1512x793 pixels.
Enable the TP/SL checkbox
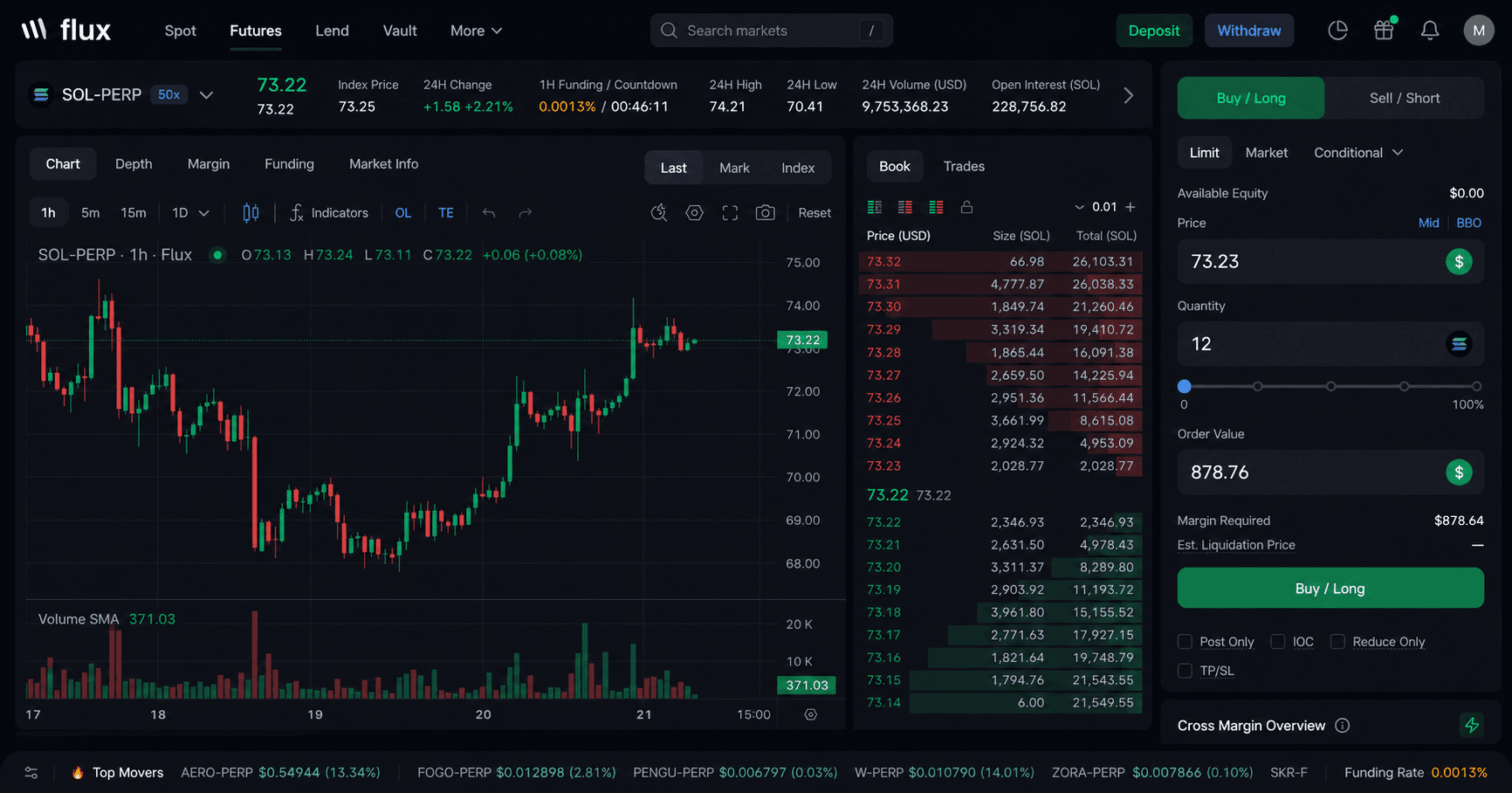1185,671
